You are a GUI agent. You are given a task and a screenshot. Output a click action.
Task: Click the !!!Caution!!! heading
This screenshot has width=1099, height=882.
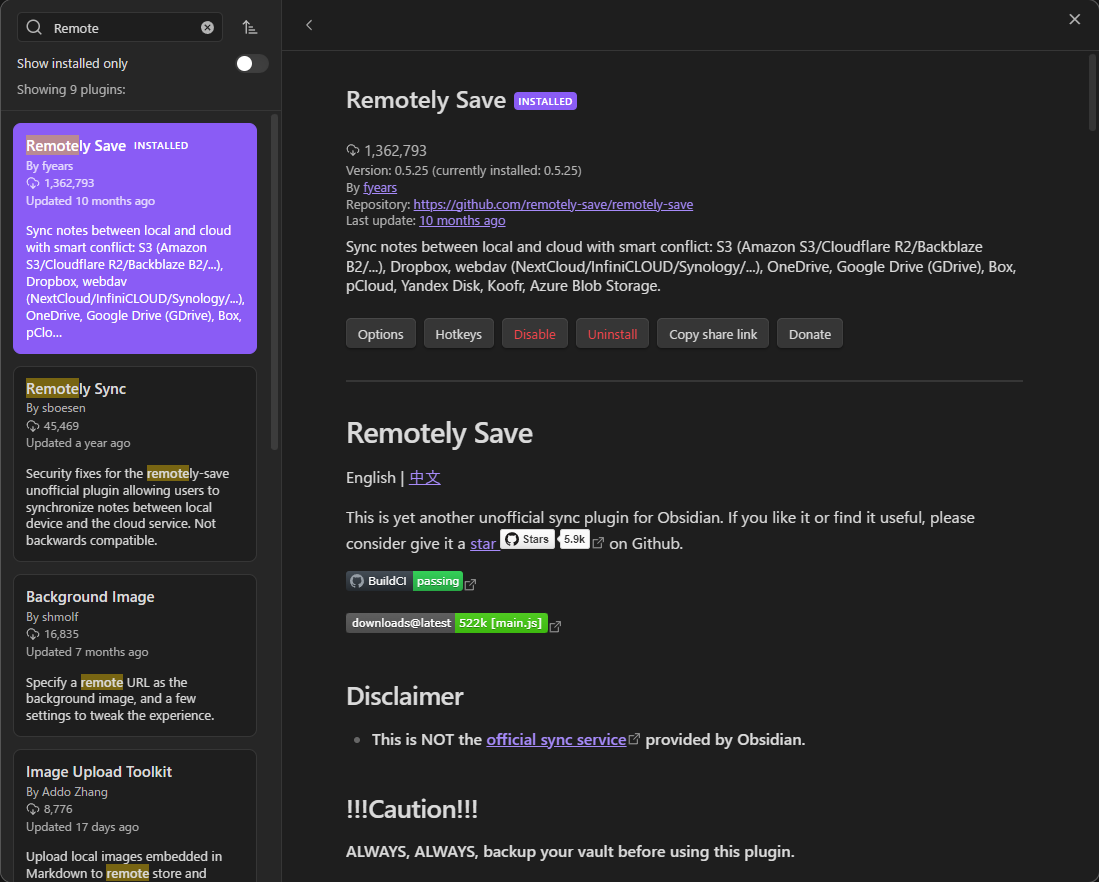point(412,809)
